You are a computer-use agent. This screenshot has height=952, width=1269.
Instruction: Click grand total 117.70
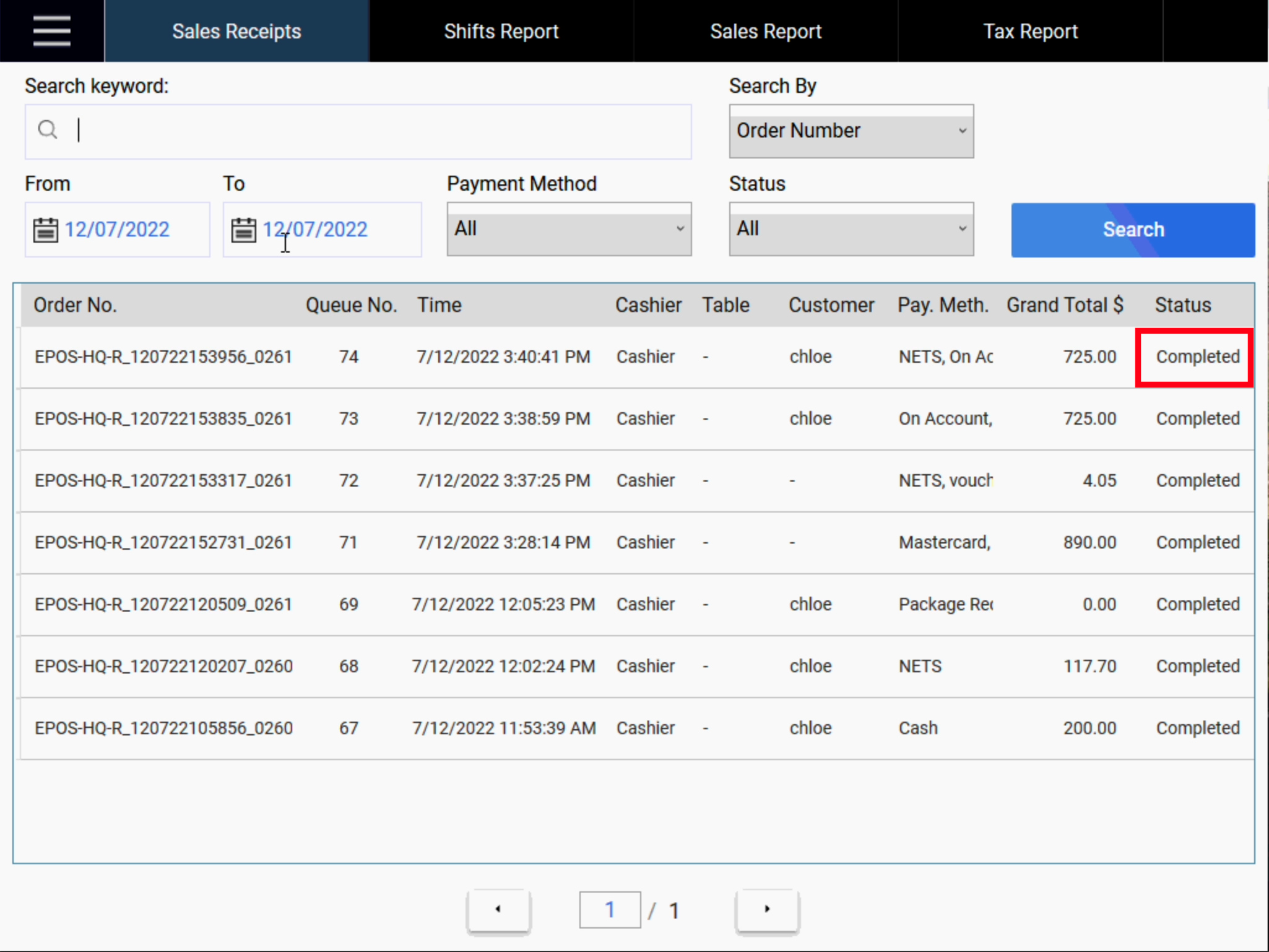pyautogui.click(x=1090, y=667)
